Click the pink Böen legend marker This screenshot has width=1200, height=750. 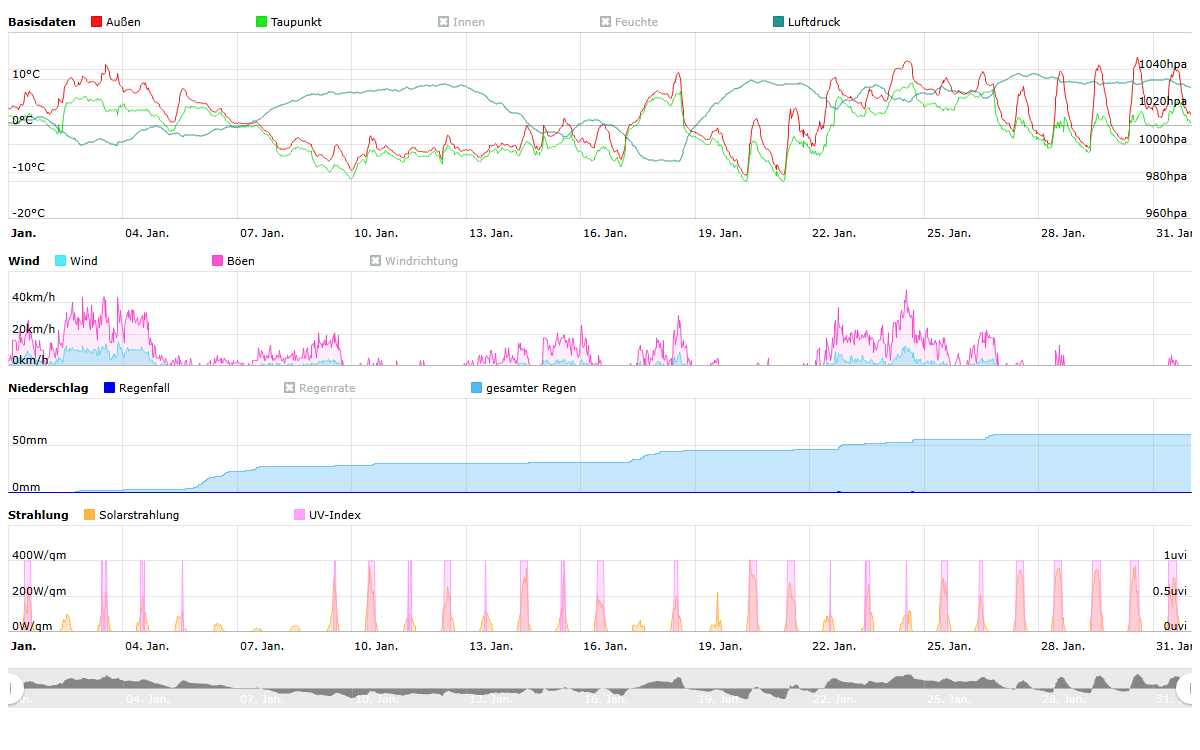click(217, 261)
